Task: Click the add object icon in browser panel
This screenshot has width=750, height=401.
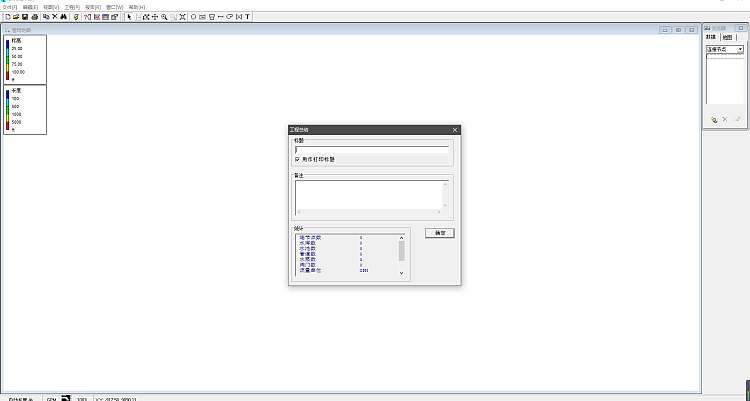Action: pyautogui.click(x=713, y=119)
